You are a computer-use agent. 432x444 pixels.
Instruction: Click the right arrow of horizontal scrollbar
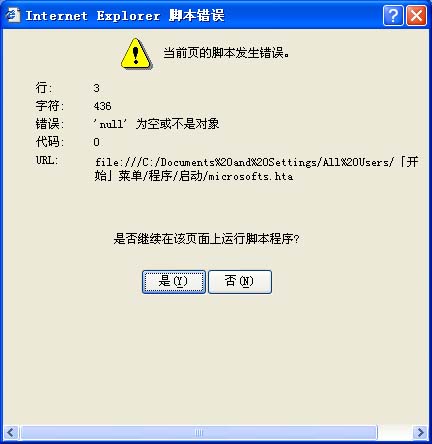[421, 433]
